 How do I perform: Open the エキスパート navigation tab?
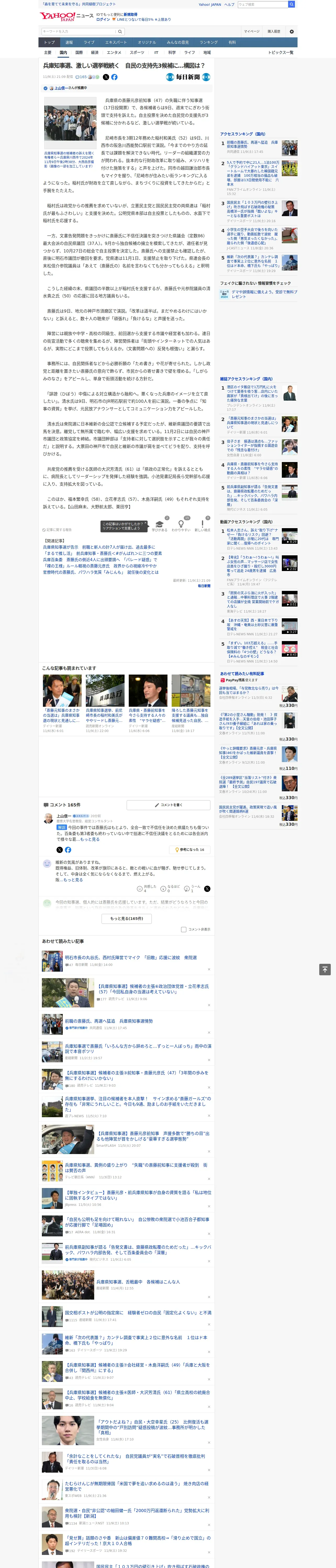(116, 42)
